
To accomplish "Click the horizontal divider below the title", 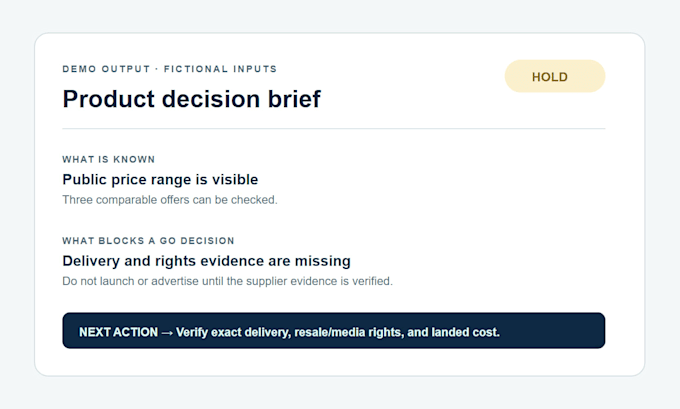I will click(333, 128).
